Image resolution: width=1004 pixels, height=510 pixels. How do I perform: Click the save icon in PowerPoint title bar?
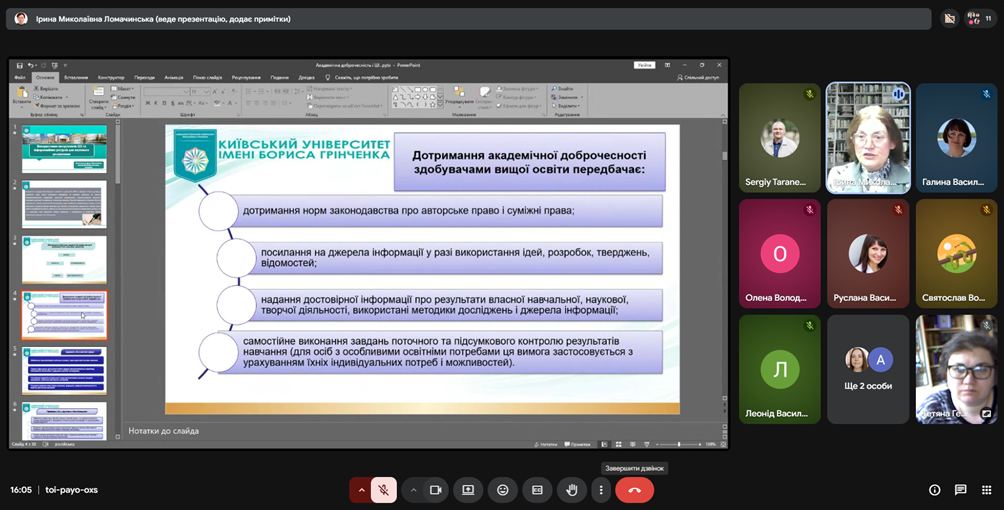[x=19, y=65]
